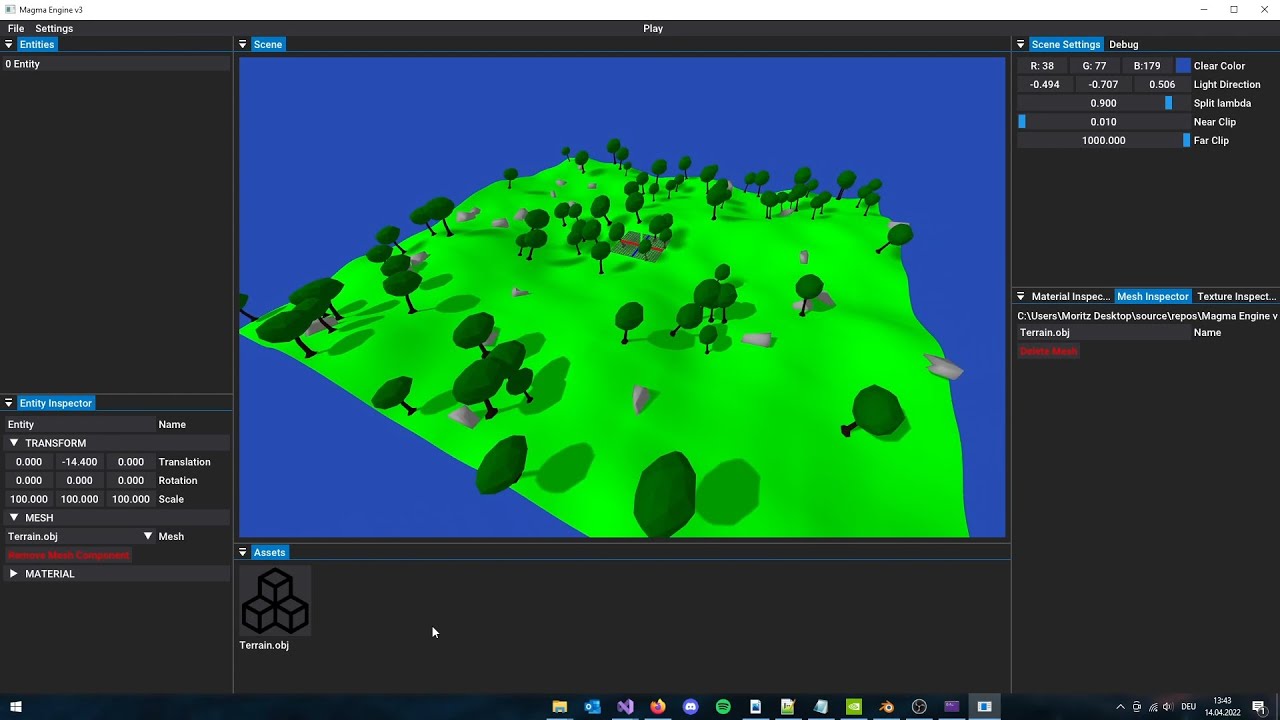Open Firefox from the taskbar

(657, 707)
